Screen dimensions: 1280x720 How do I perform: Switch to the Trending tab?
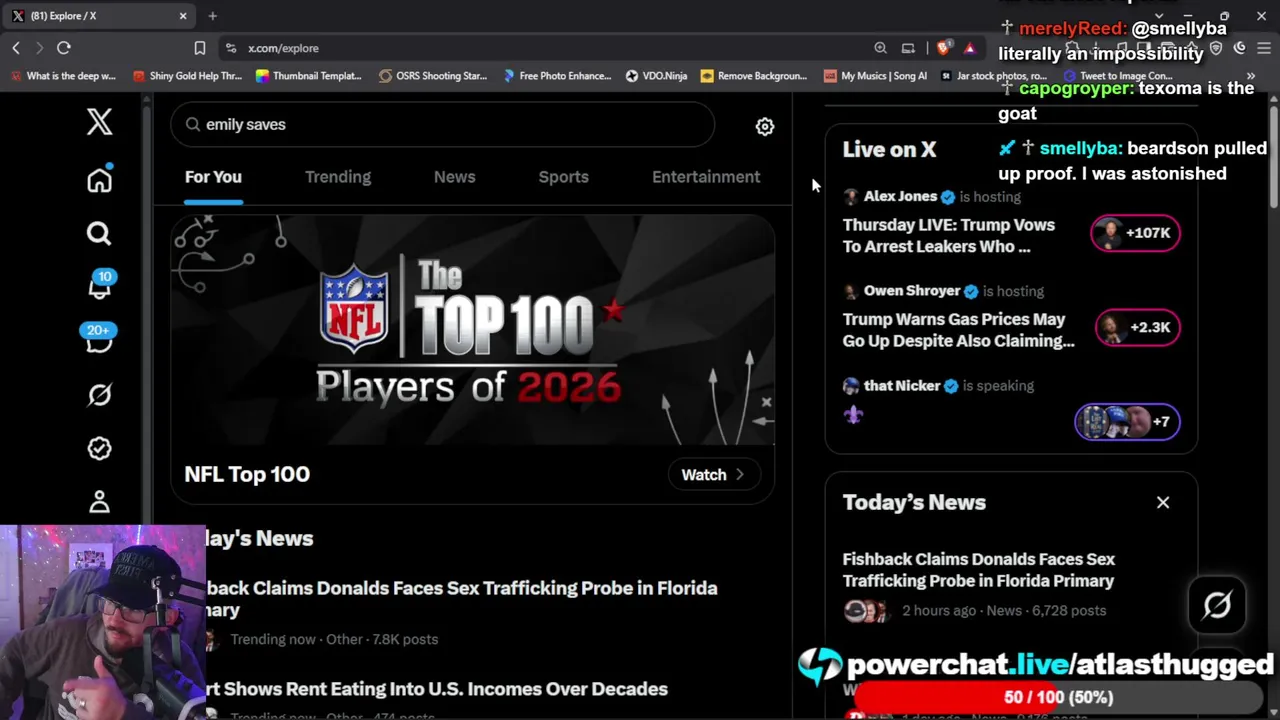click(x=338, y=177)
